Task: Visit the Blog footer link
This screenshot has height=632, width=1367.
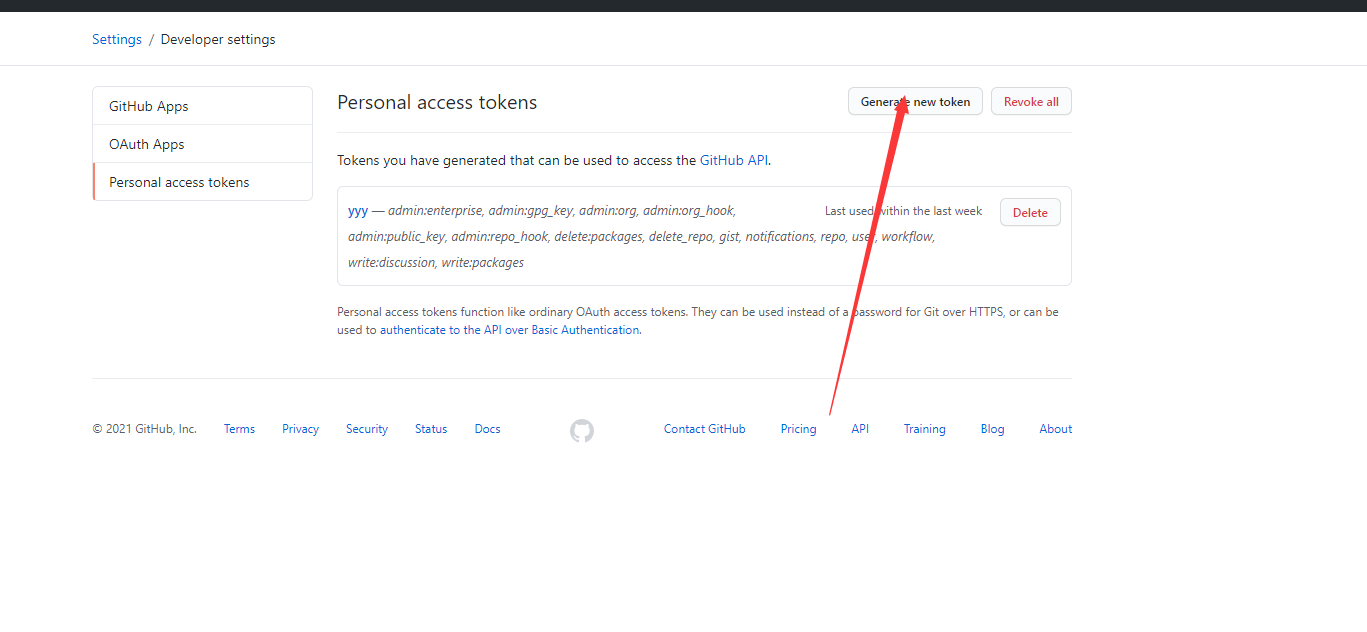Action: point(992,429)
